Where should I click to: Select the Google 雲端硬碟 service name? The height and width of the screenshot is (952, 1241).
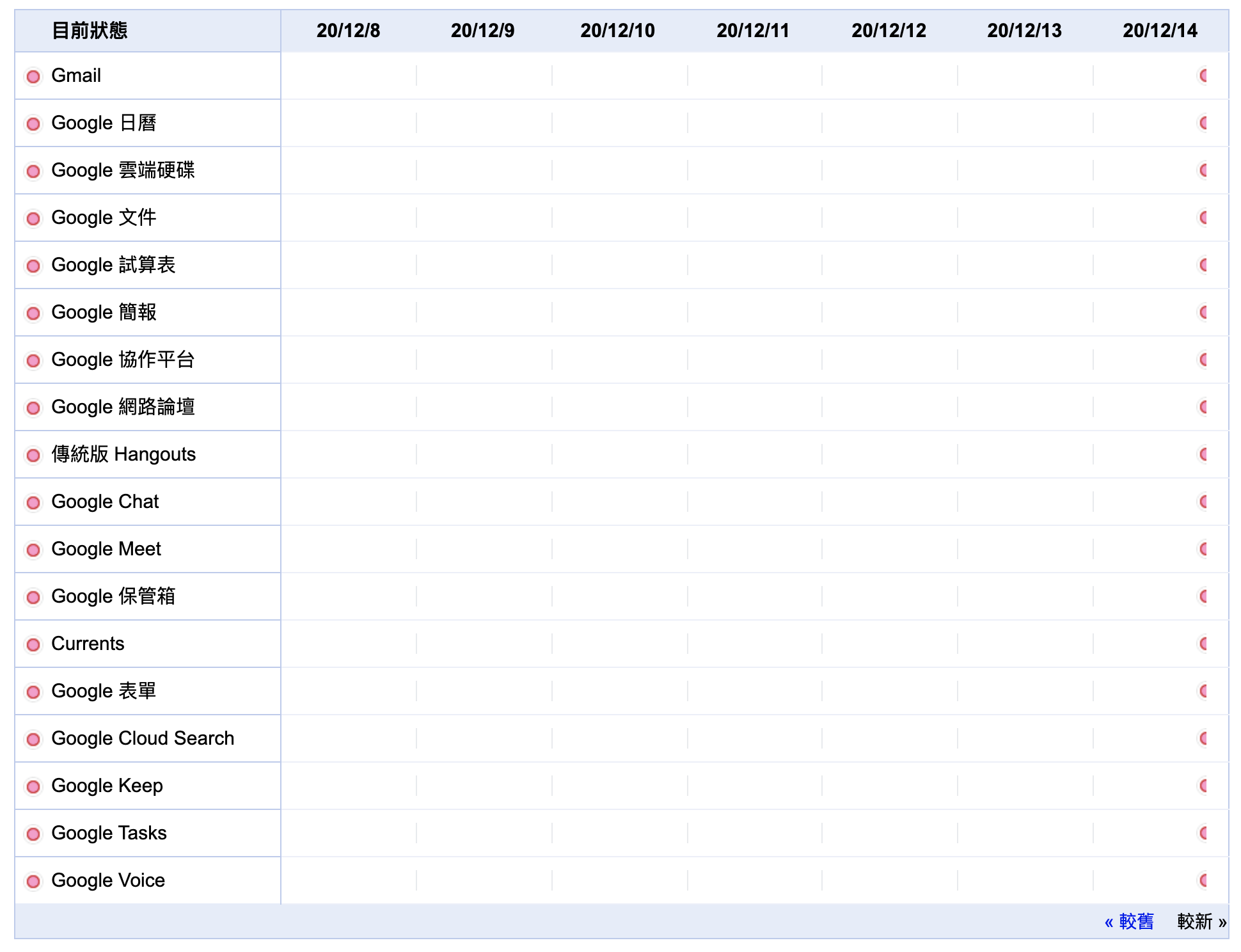(x=123, y=170)
